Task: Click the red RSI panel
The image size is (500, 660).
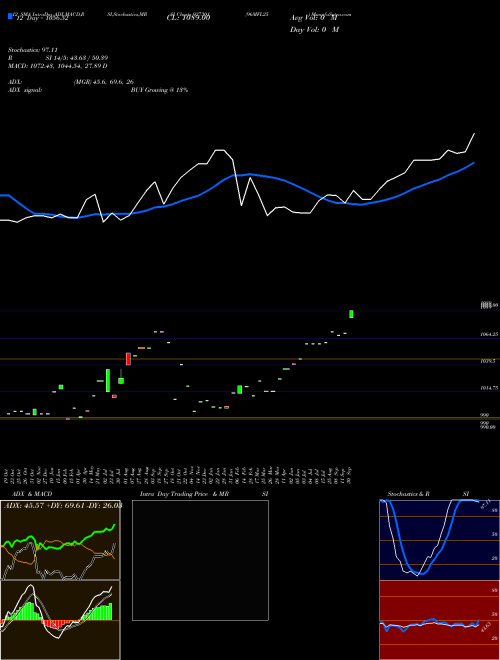Action: click(439, 620)
